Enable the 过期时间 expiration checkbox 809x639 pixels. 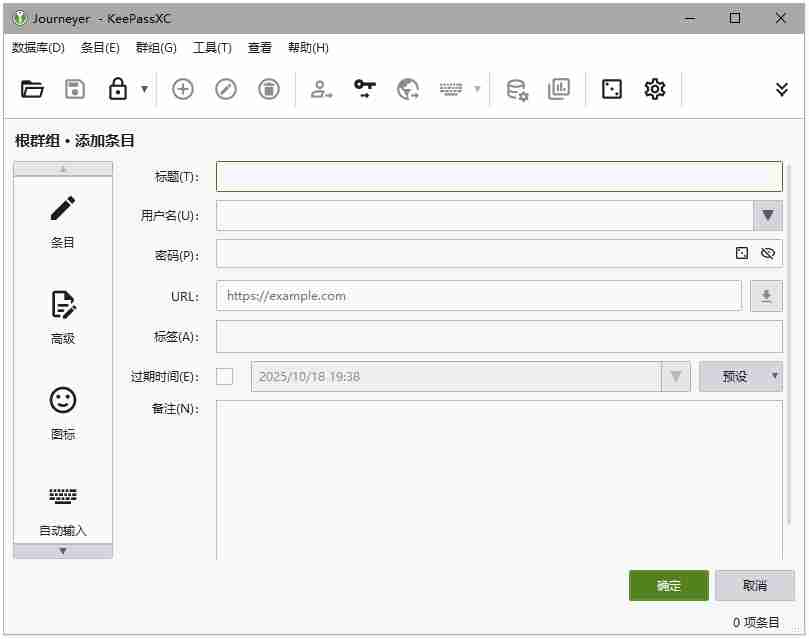(x=224, y=375)
